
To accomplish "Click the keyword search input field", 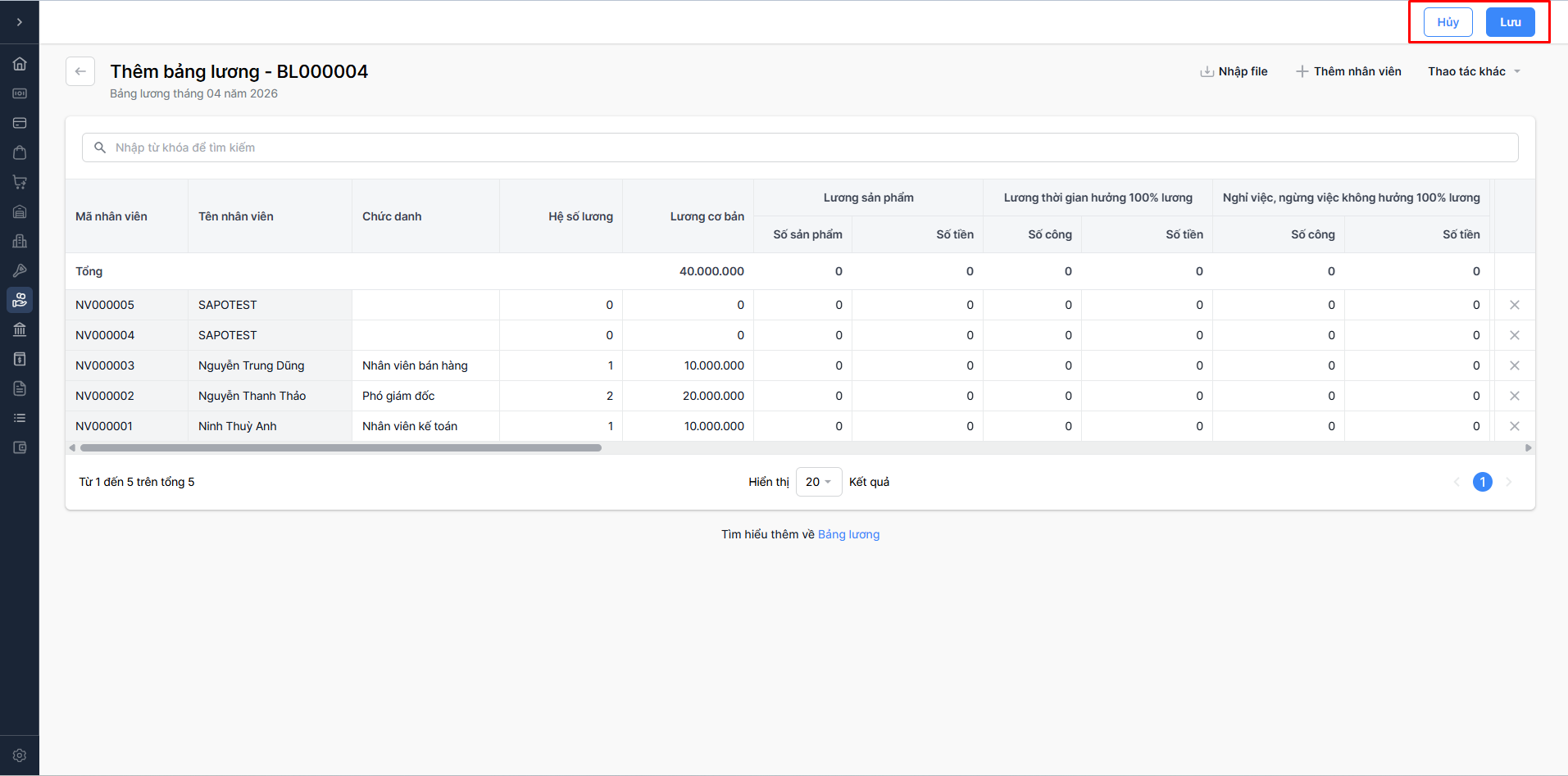I will pos(800,147).
